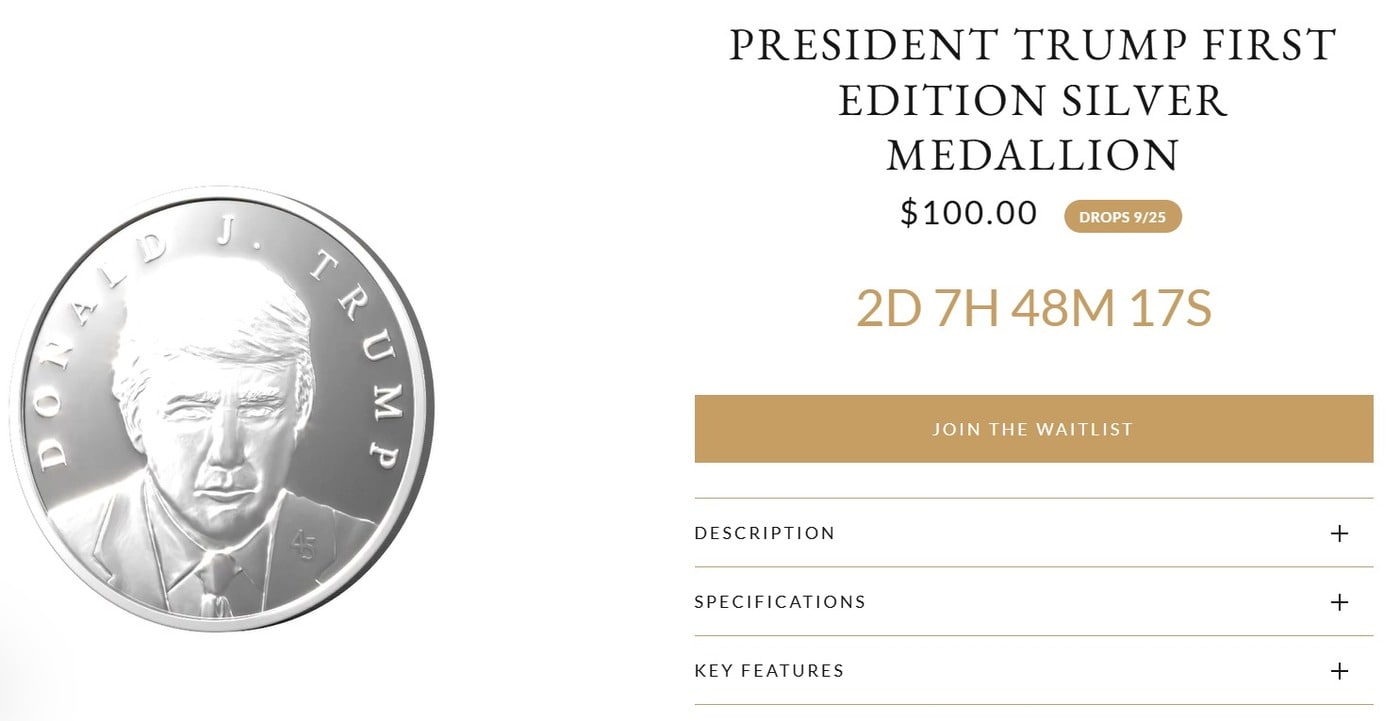Click the 45 engraving on the coin
Screen dimensions: 1400x721
[303, 546]
